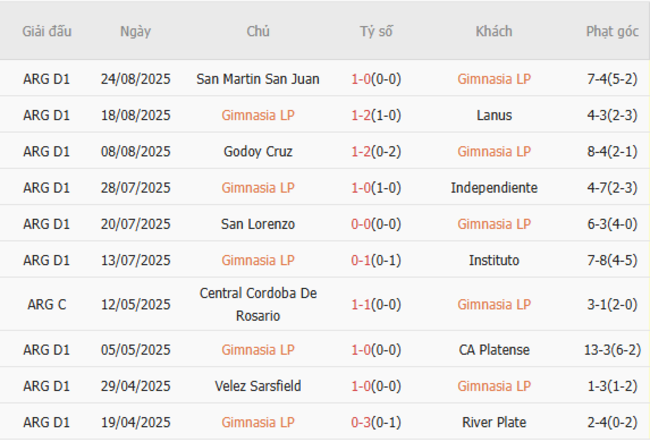Click the 0-3 score against River Plate
Screen dimensions: 650x442
pos(361,422)
